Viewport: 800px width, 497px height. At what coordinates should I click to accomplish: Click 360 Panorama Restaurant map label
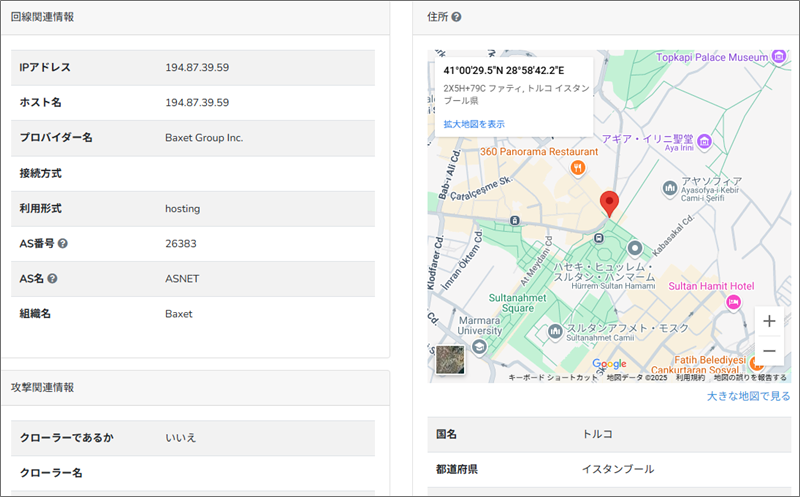pyautogui.click(x=539, y=152)
